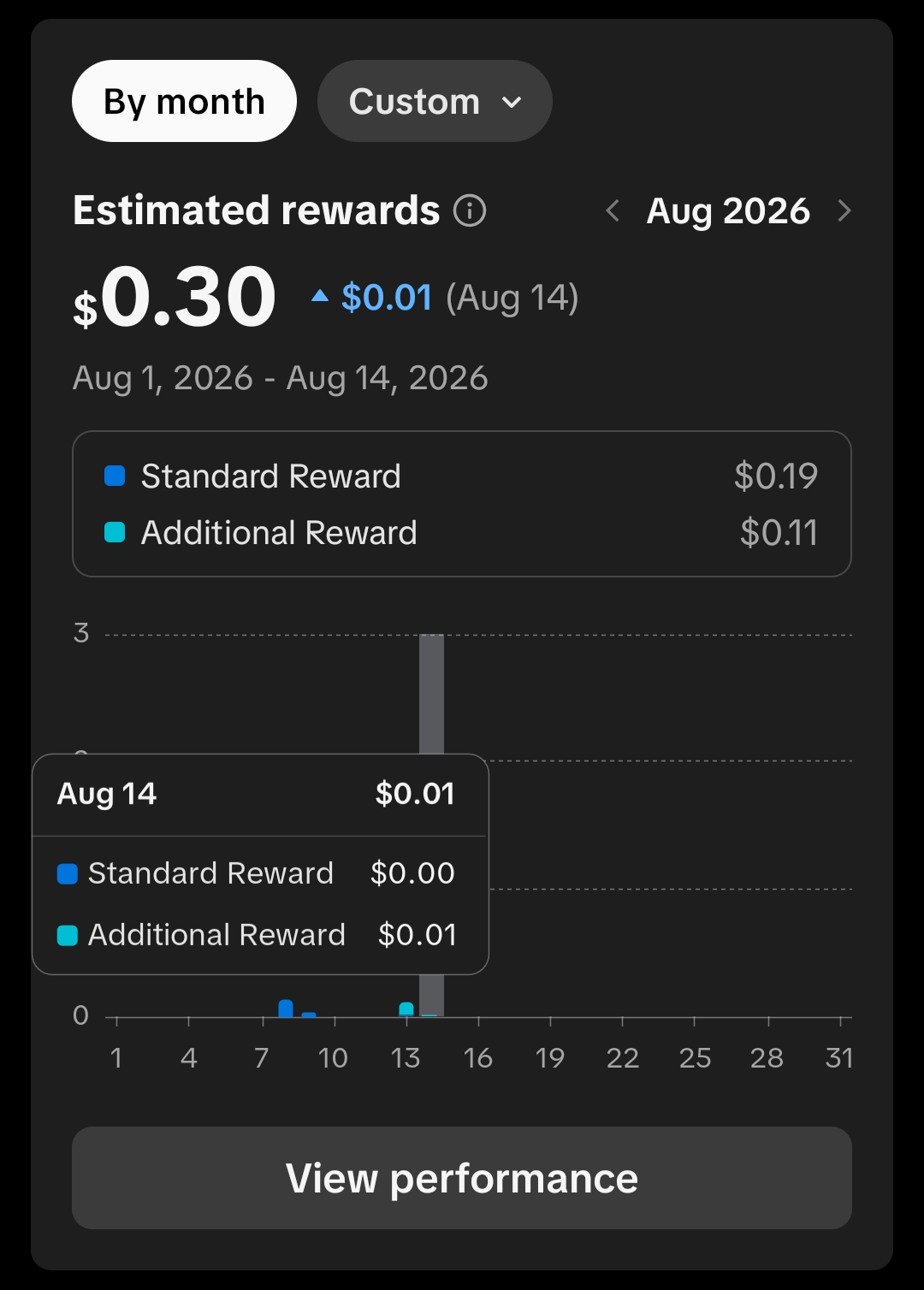
Task: Click tooltip's Standard Reward blue marker
Action: point(68,873)
